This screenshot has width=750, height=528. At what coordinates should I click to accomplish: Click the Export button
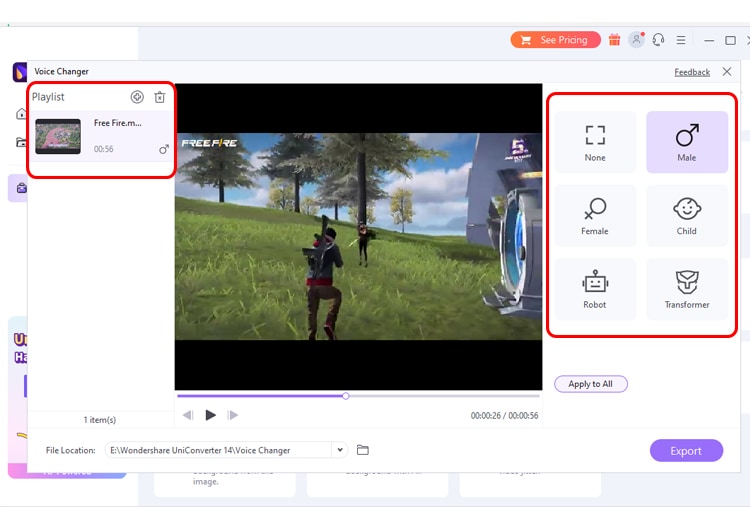tap(686, 451)
